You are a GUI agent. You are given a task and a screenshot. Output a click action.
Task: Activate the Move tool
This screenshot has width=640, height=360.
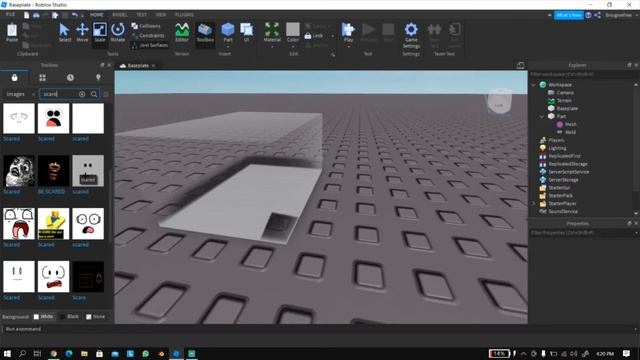[x=82, y=32]
